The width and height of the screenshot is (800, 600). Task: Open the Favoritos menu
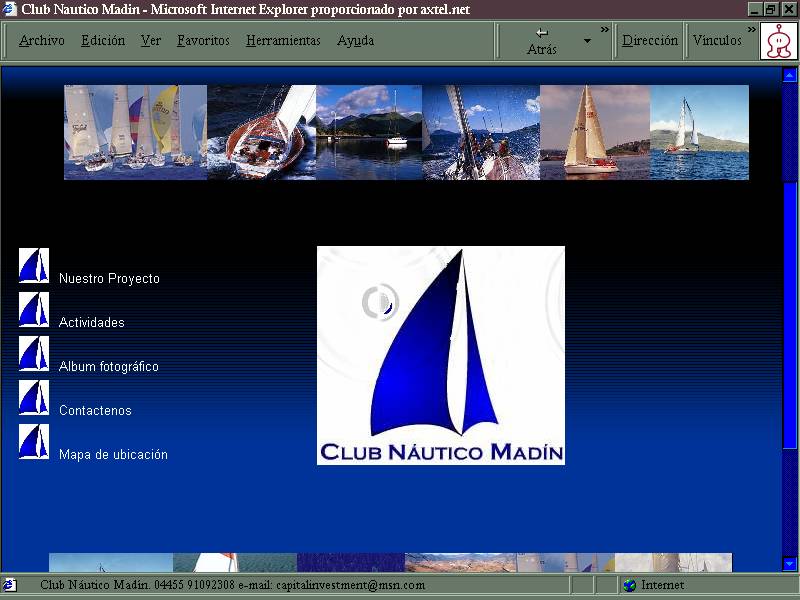(203, 41)
